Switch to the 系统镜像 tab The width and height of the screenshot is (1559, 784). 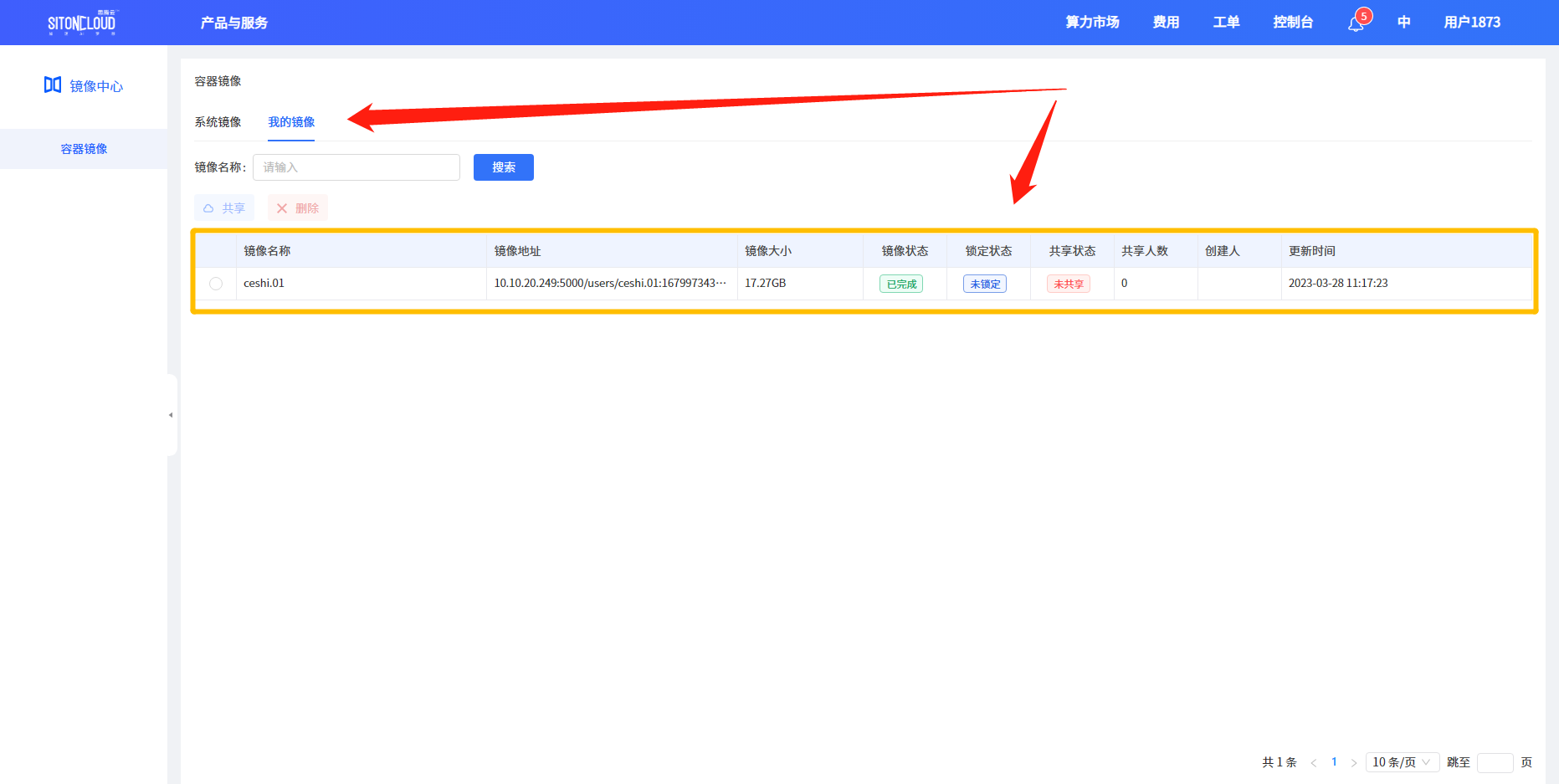pyautogui.click(x=218, y=122)
